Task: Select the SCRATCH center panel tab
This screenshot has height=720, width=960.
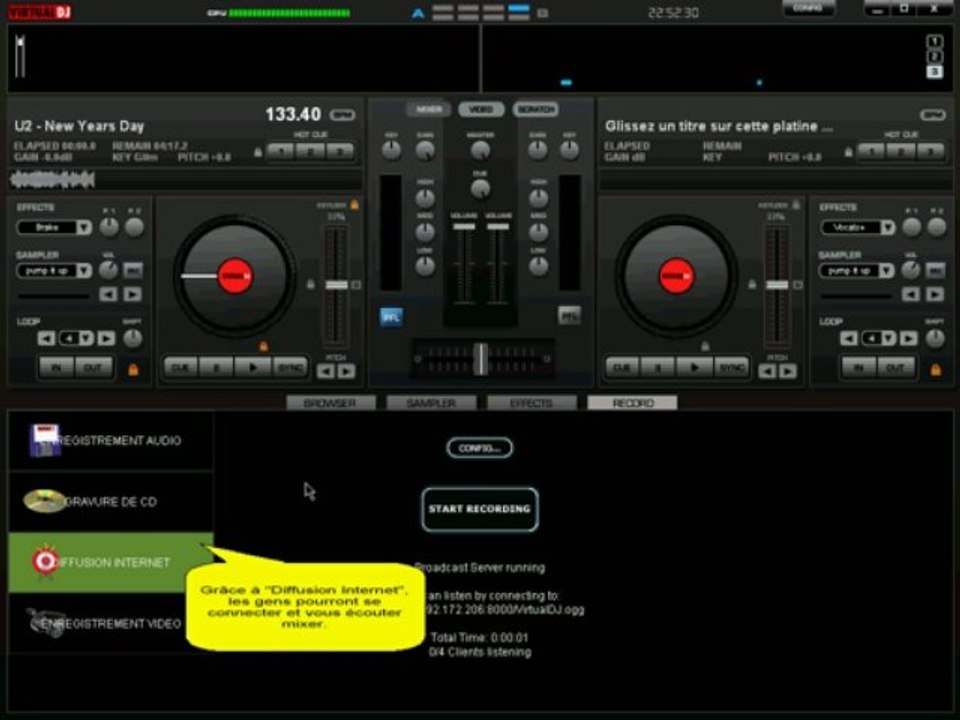Action: 536,110
